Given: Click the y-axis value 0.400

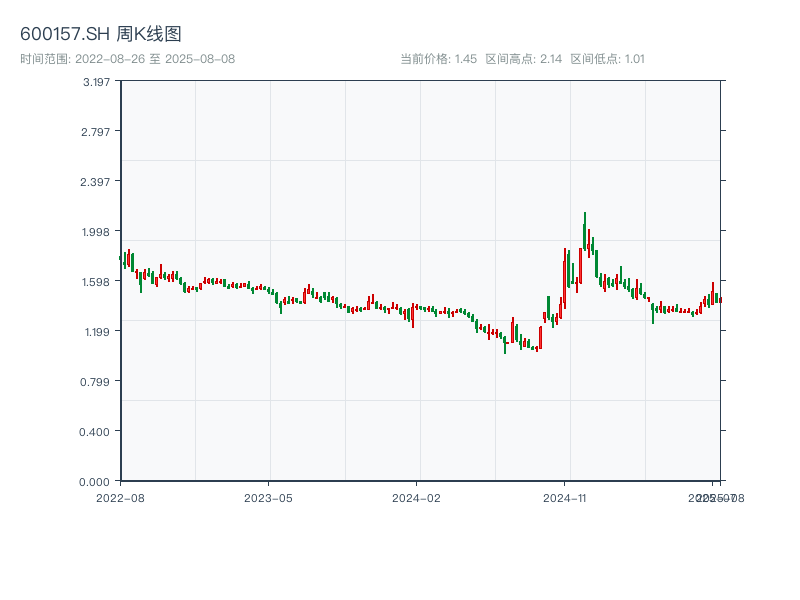Looking at the screenshot, I should [94, 432].
